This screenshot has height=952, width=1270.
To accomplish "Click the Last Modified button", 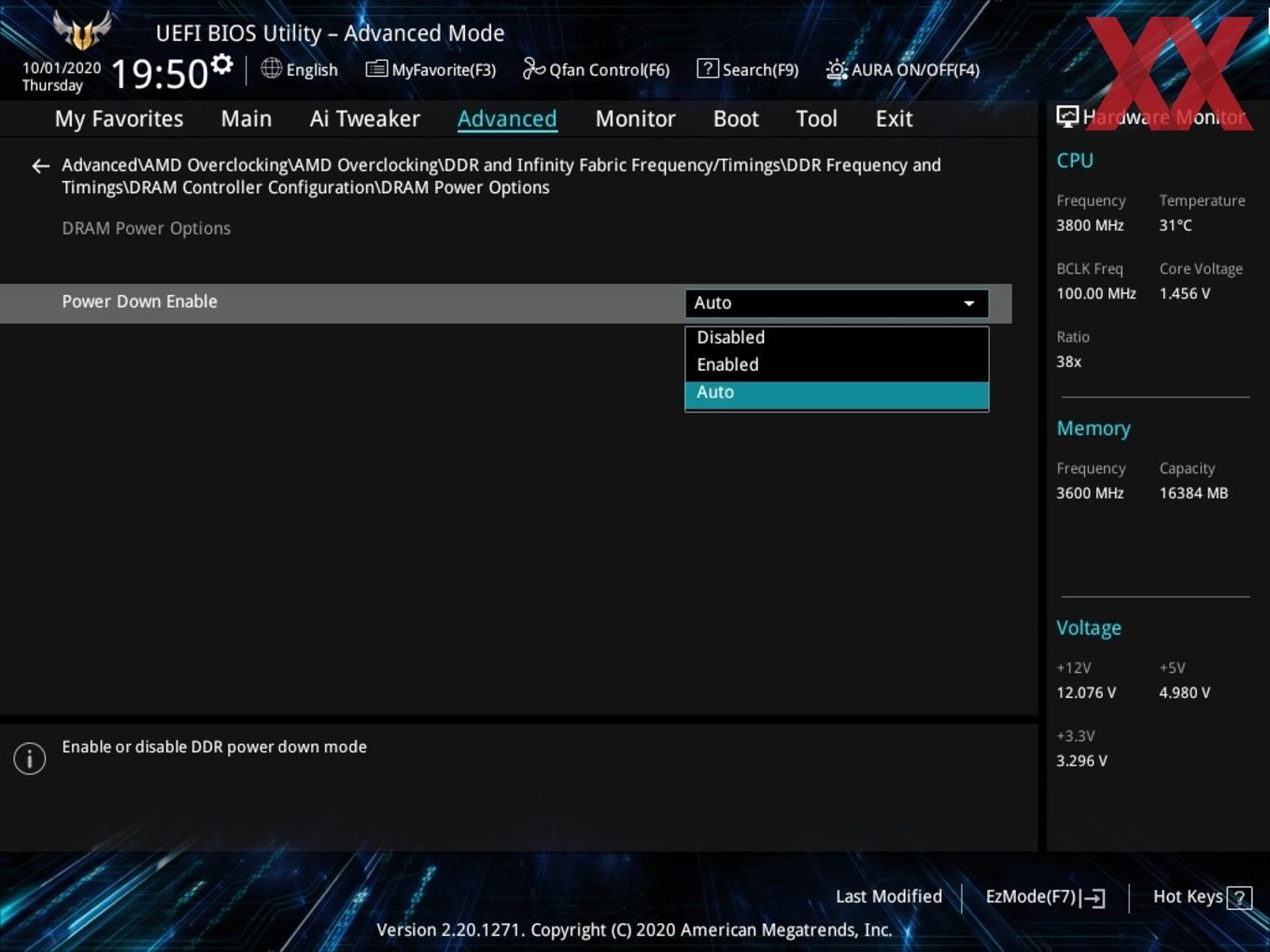I will 889,897.
